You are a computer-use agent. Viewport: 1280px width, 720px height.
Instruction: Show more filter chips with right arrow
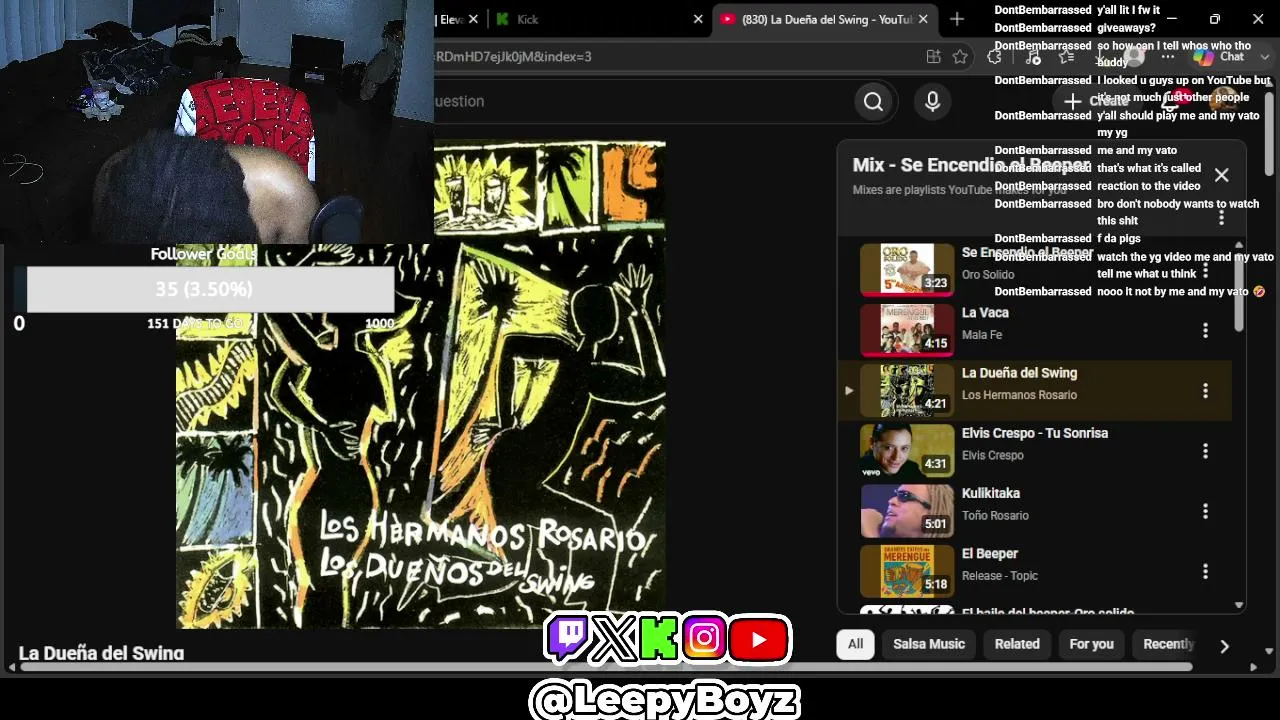coord(1224,645)
